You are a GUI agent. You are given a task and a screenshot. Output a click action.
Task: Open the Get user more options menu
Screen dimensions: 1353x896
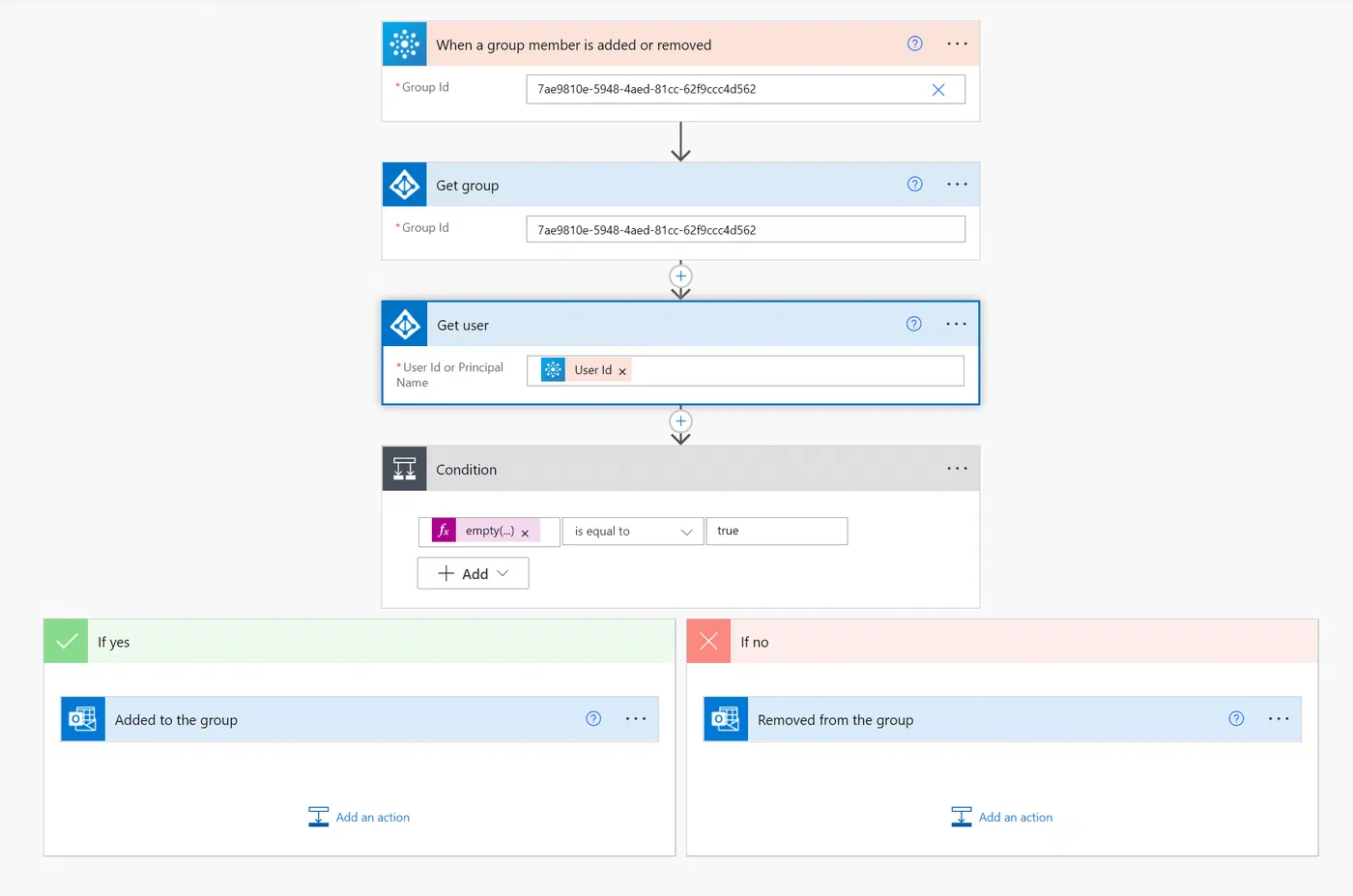[956, 324]
